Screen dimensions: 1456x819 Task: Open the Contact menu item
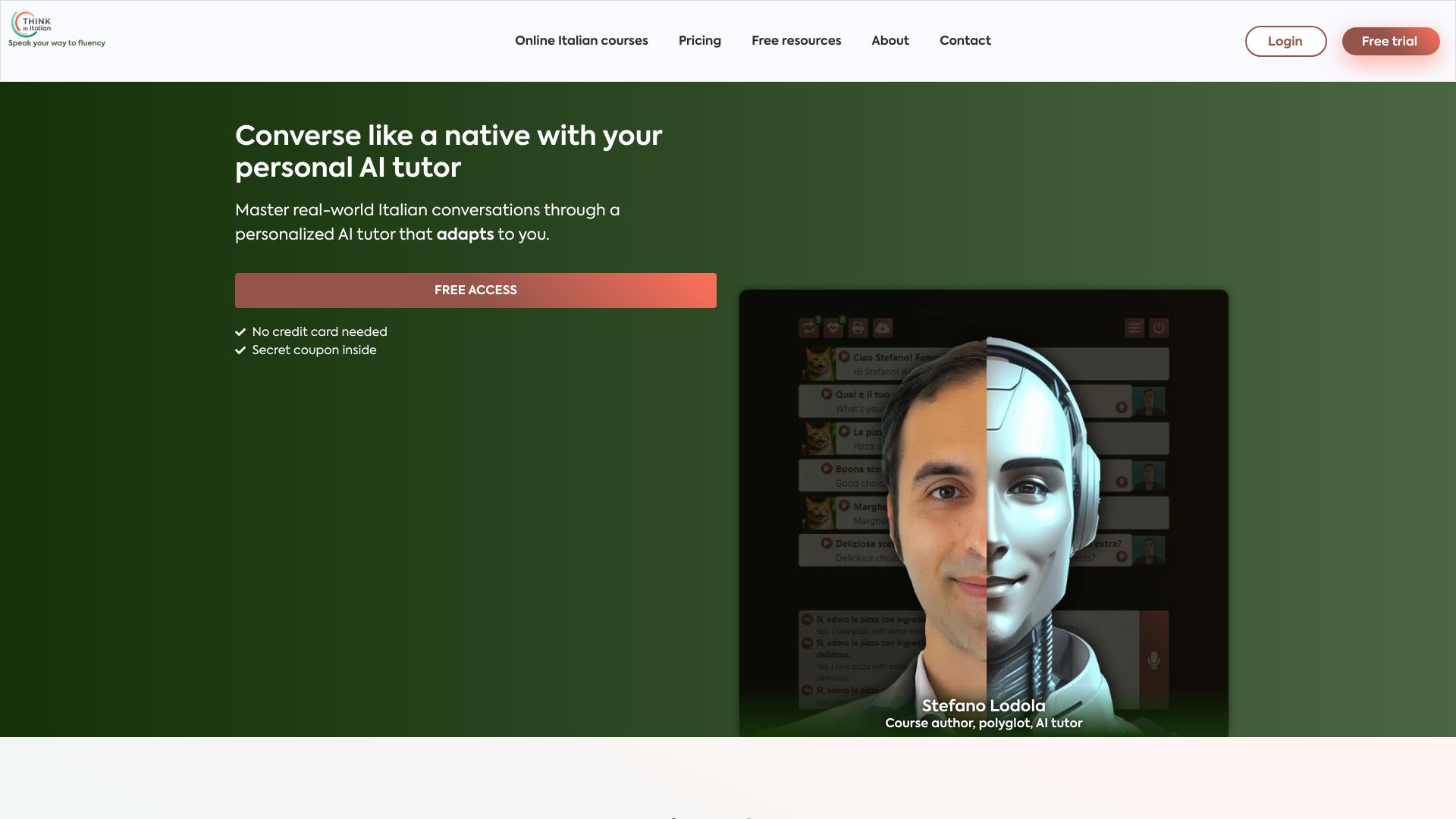[965, 41]
